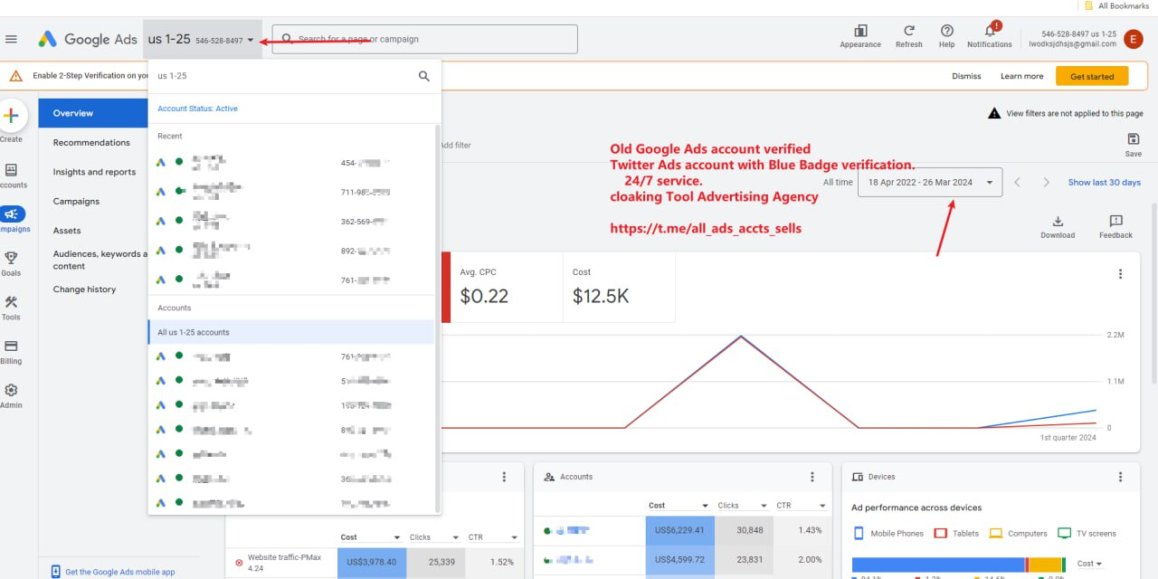1158x579 pixels.
Task: Open Change history
Action: 84,290
